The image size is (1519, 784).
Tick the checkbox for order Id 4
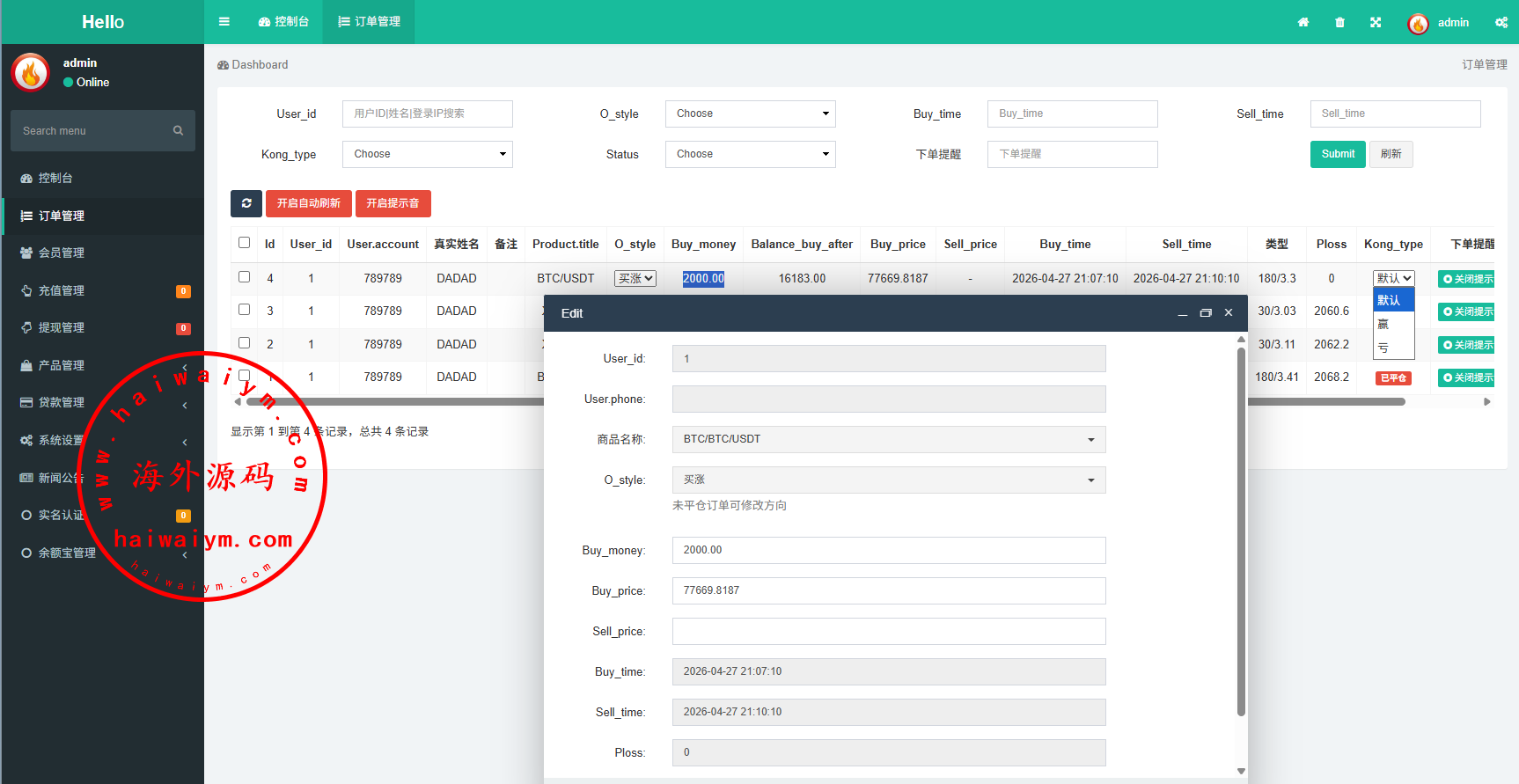pyautogui.click(x=245, y=277)
